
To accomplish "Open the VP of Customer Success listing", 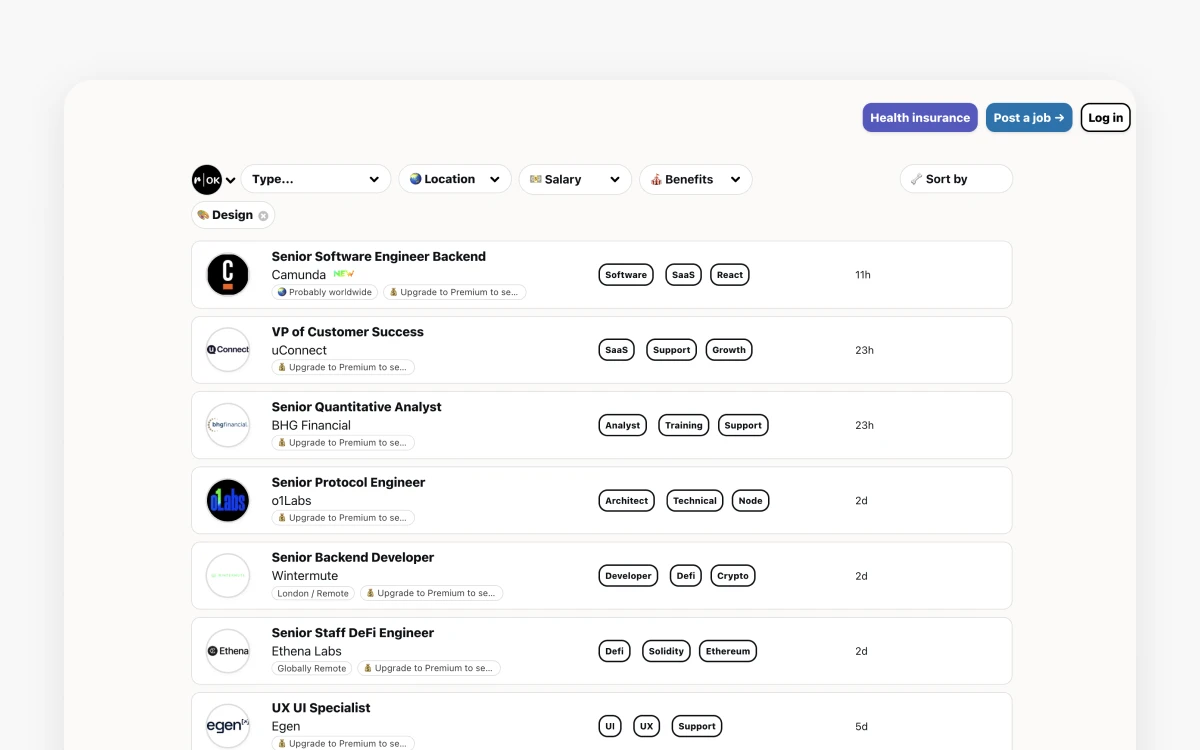I will (x=348, y=332).
